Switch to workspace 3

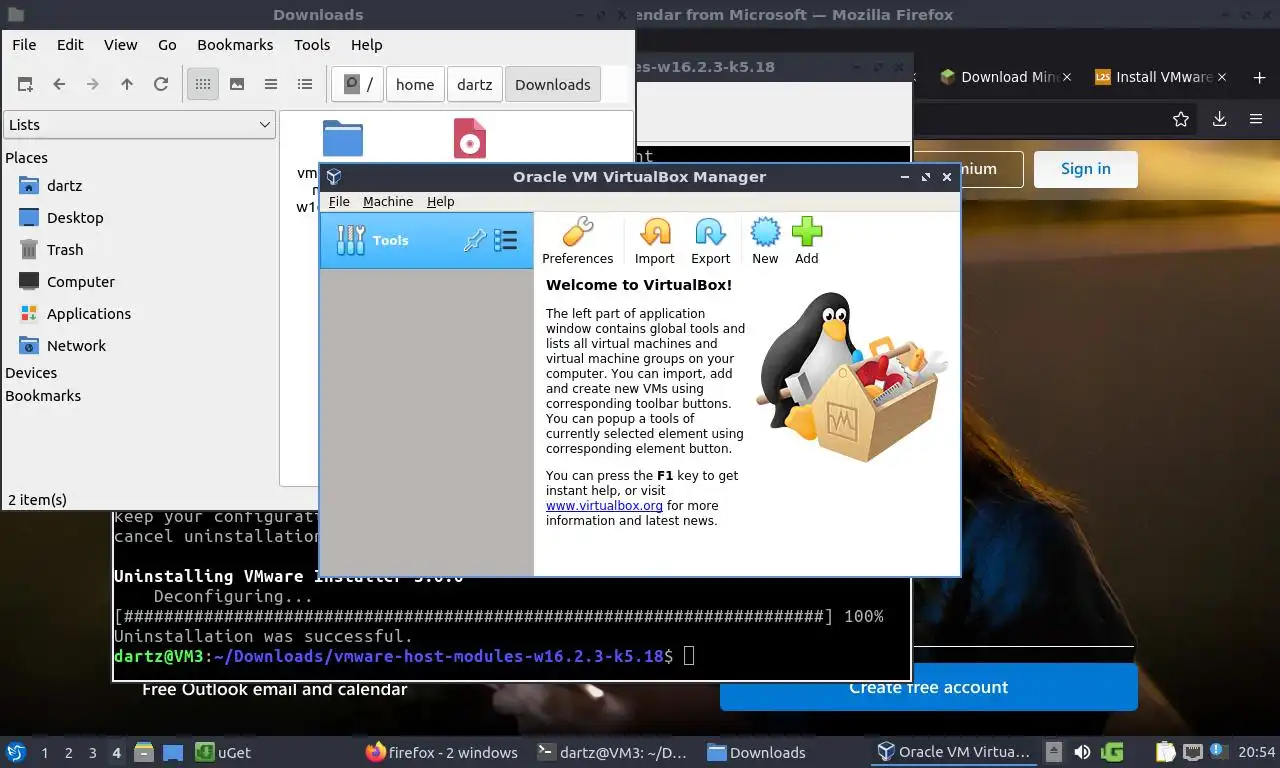pyautogui.click(x=93, y=753)
